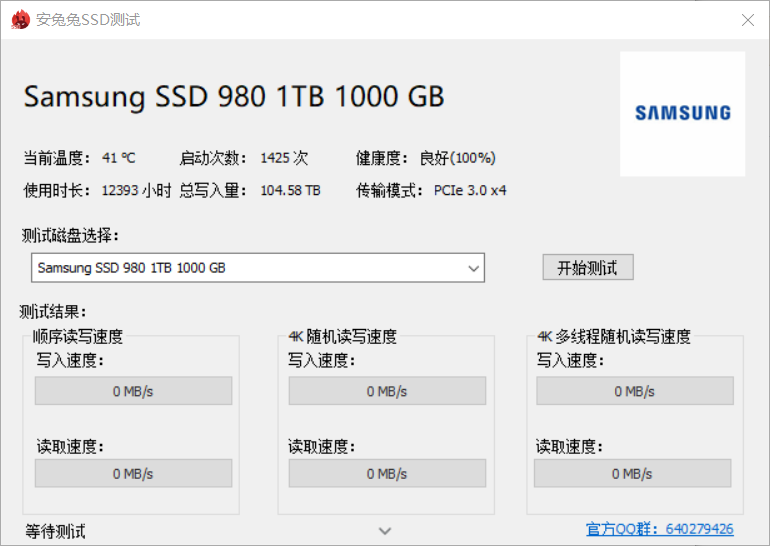The width and height of the screenshot is (770, 546).
Task: Open the 官方QQ群 640279426 link
Action: [x=659, y=529]
